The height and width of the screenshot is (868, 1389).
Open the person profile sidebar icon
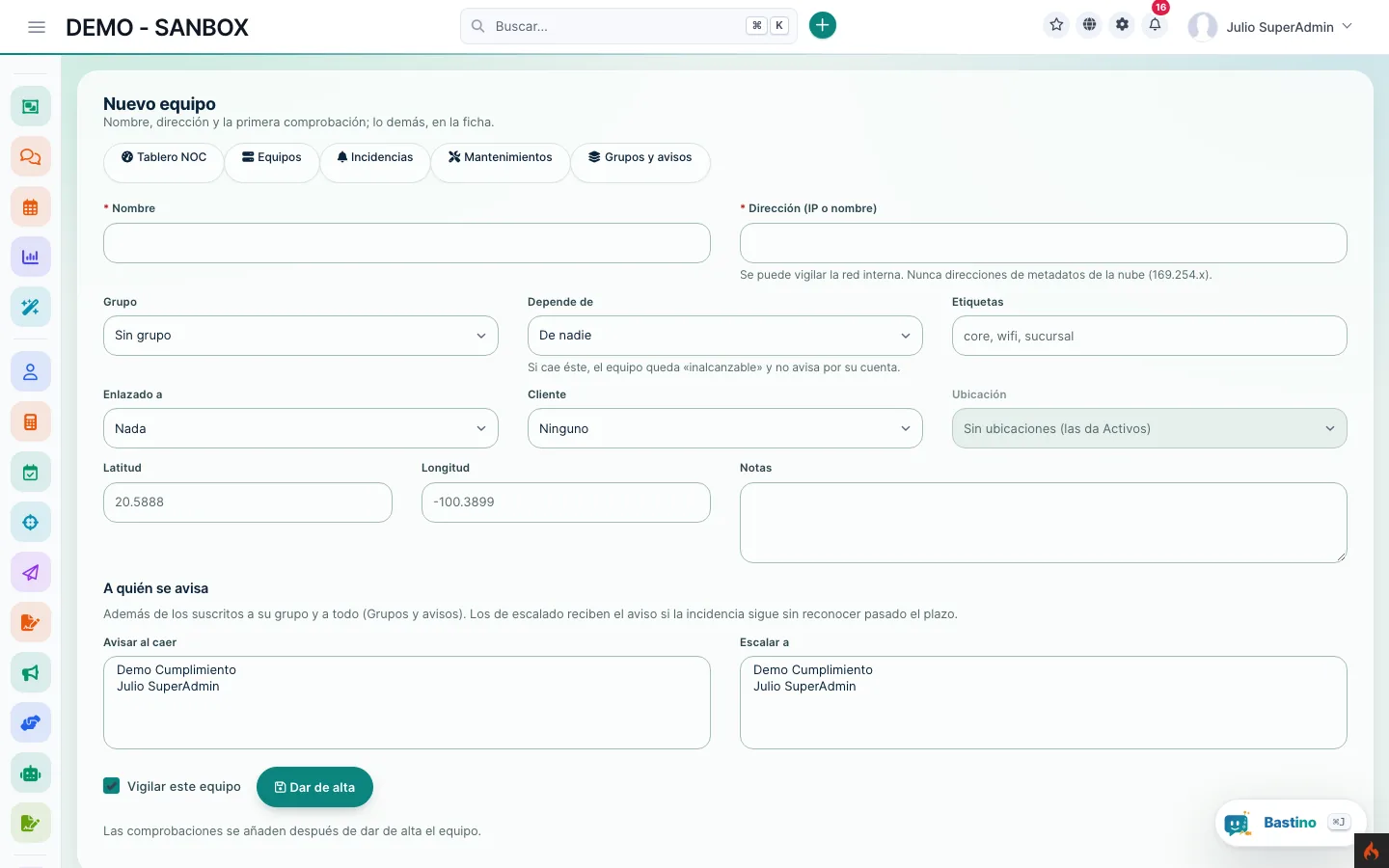click(x=31, y=371)
